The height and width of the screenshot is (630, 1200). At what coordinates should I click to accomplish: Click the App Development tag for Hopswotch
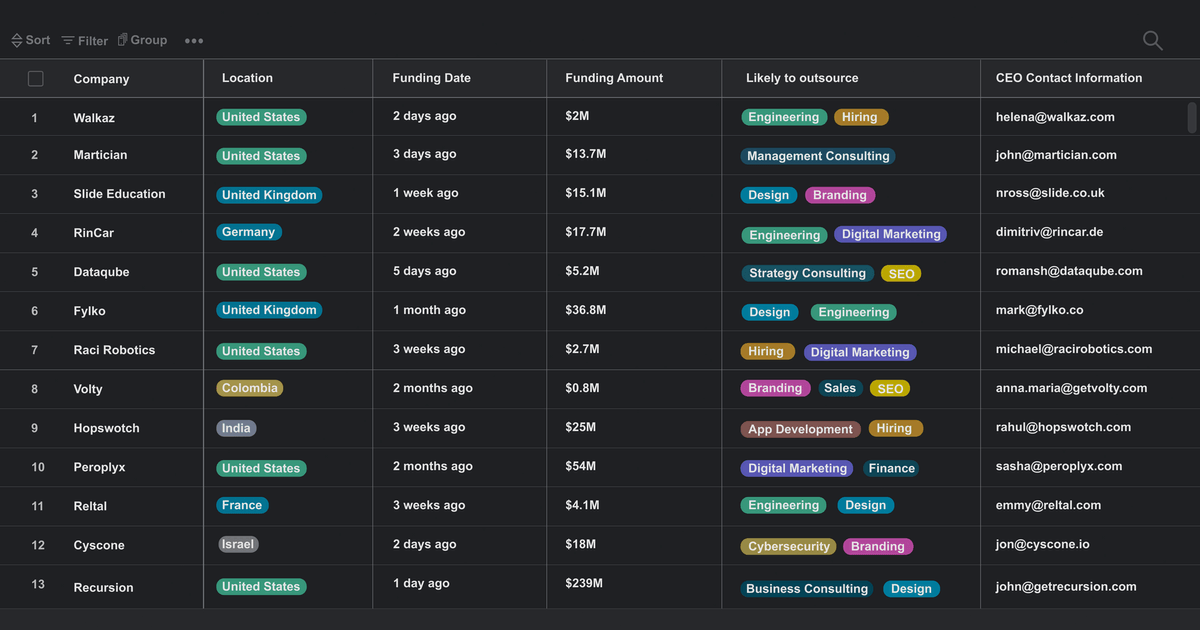[800, 429]
